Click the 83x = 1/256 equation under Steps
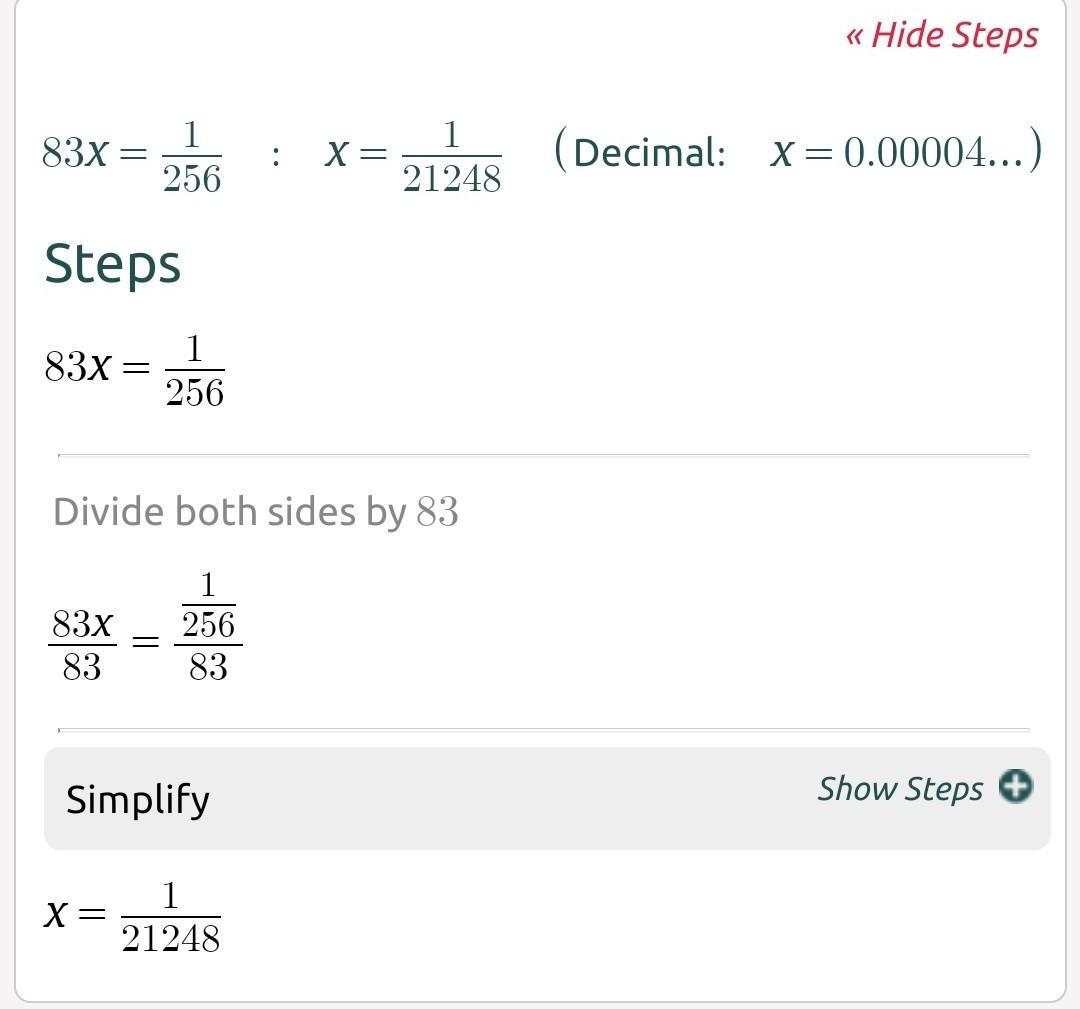This screenshot has height=1009, width=1080. pos(134,370)
